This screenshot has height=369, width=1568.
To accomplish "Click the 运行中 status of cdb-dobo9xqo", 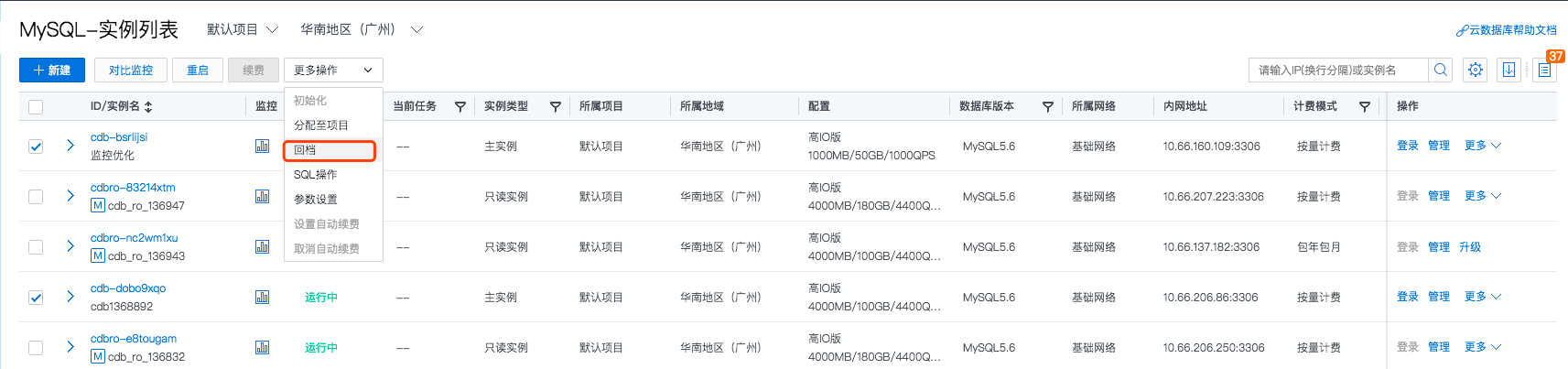I will tap(321, 298).
